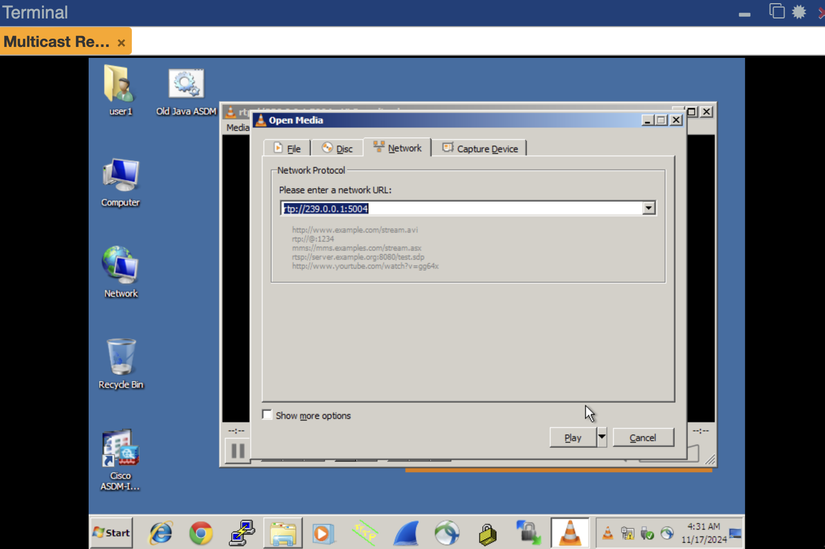Open the Windows Start menu
Screen dimensions: 825x549
tap(112, 533)
